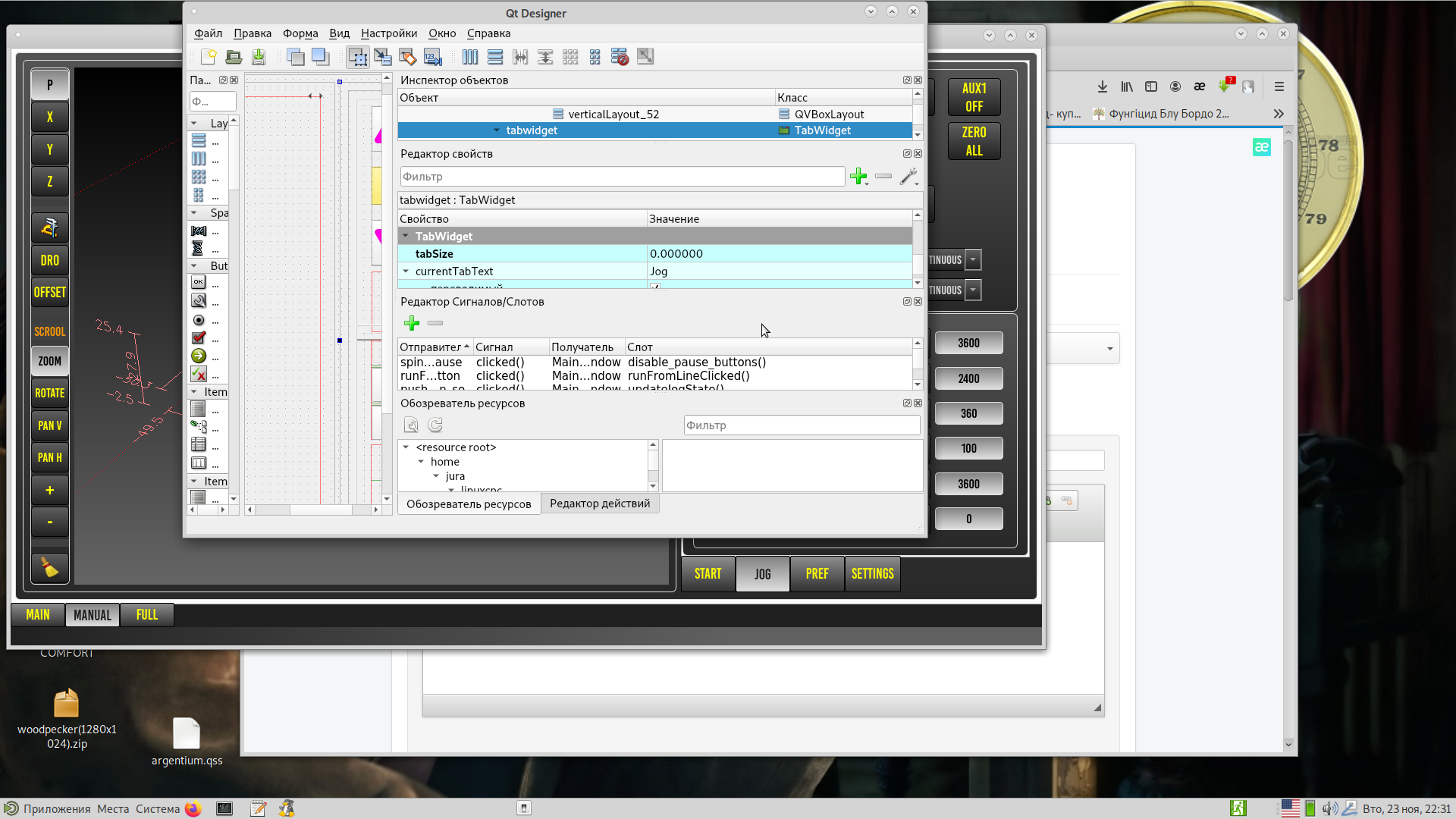Viewport: 1456px width, 819px height.
Task: Bring the selected widget to front
Action: pyautogui.click(x=321, y=57)
